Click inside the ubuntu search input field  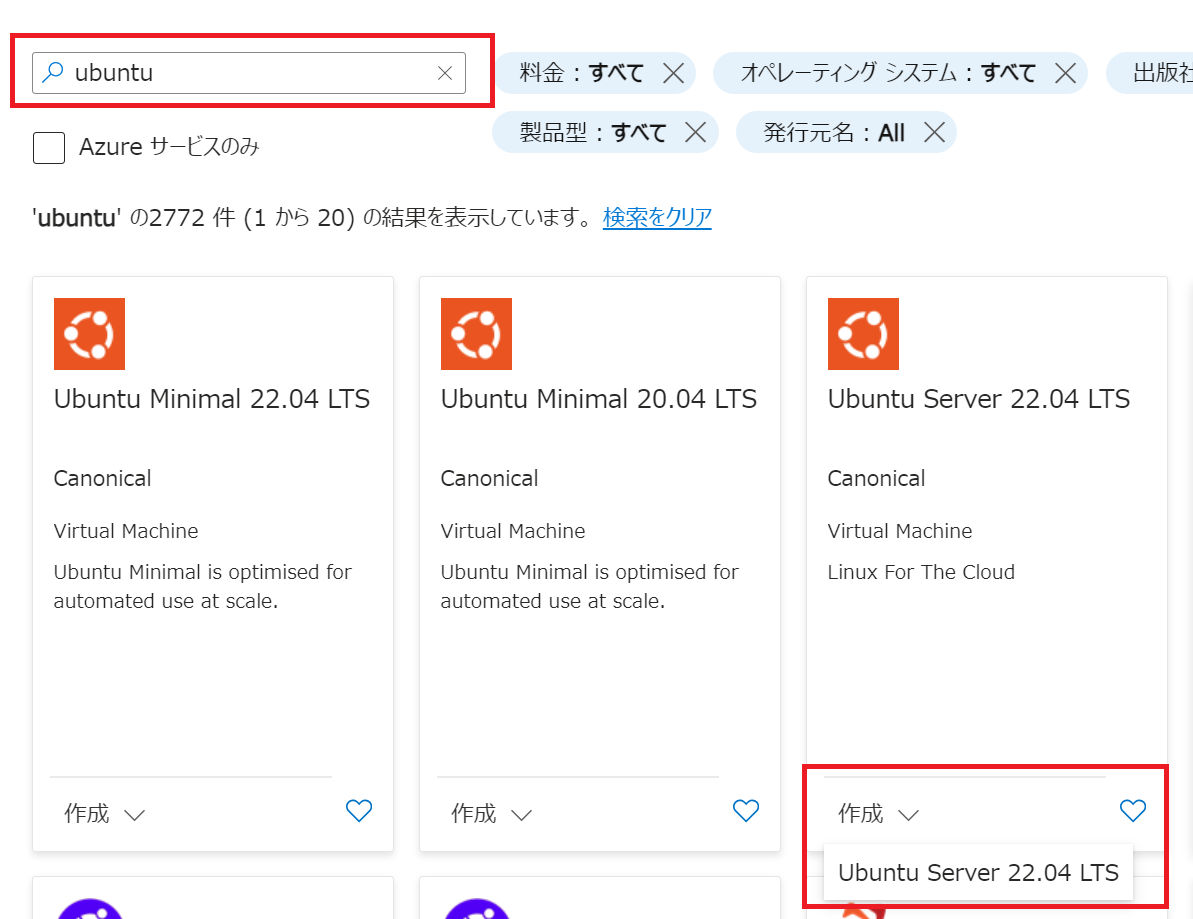coord(200,73)
